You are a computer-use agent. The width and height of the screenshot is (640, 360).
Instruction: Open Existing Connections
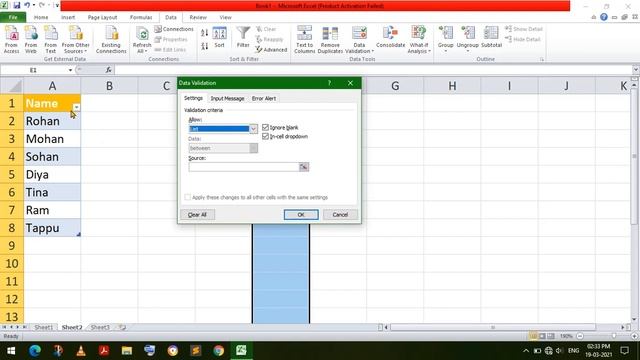111,39
